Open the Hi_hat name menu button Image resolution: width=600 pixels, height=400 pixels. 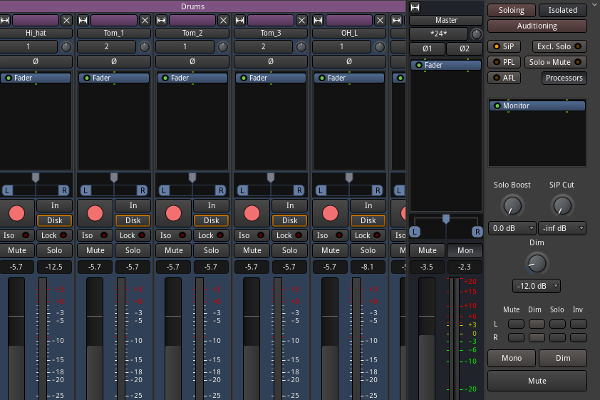click(x=36, y=33)
